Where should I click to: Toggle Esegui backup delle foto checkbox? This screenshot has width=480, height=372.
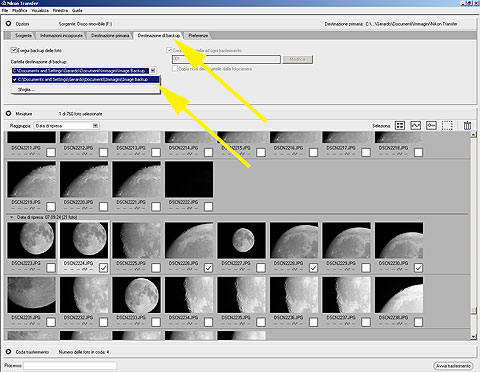pyautogui.click(x=14, y=50)
